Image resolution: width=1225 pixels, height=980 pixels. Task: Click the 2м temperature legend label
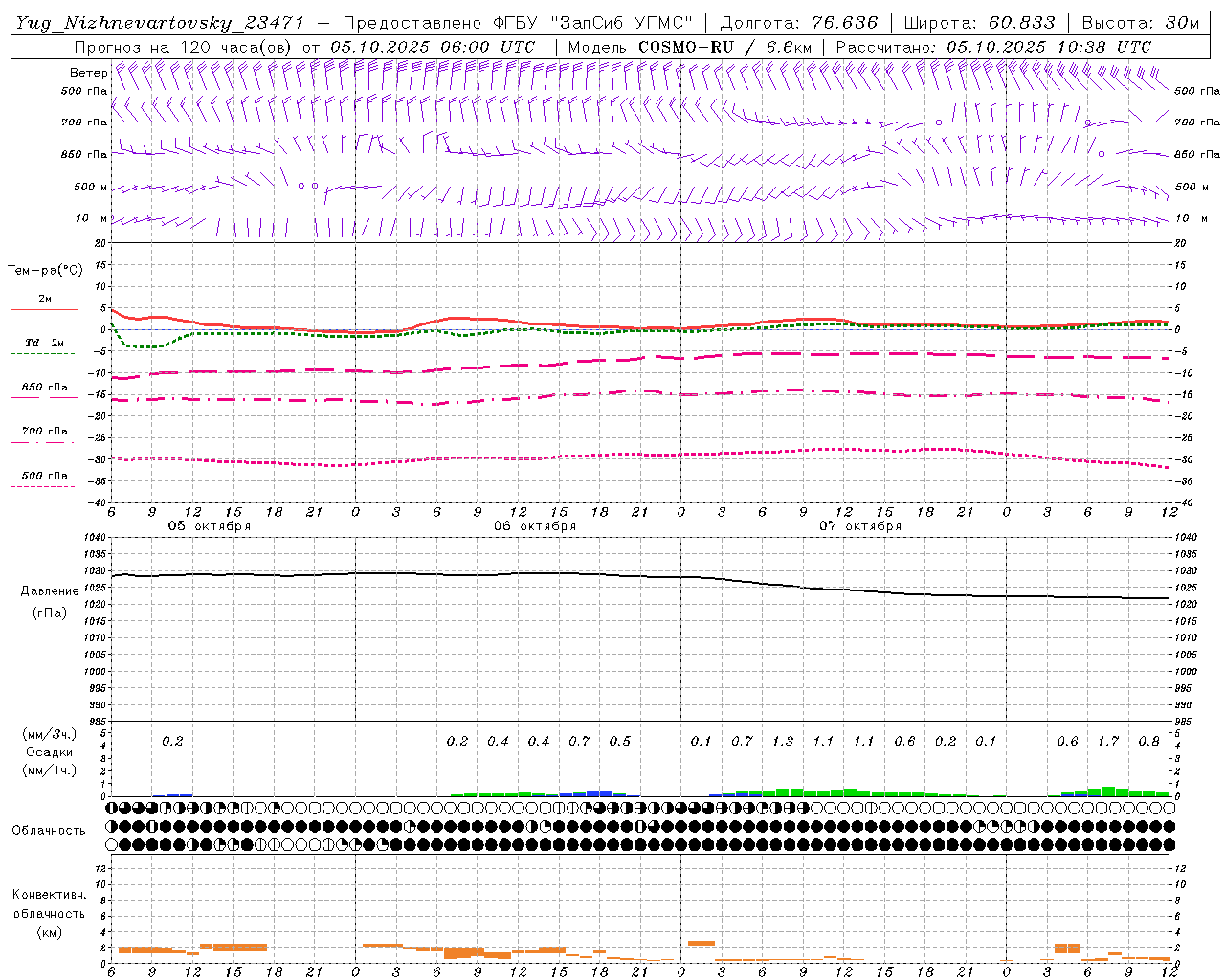45,300
